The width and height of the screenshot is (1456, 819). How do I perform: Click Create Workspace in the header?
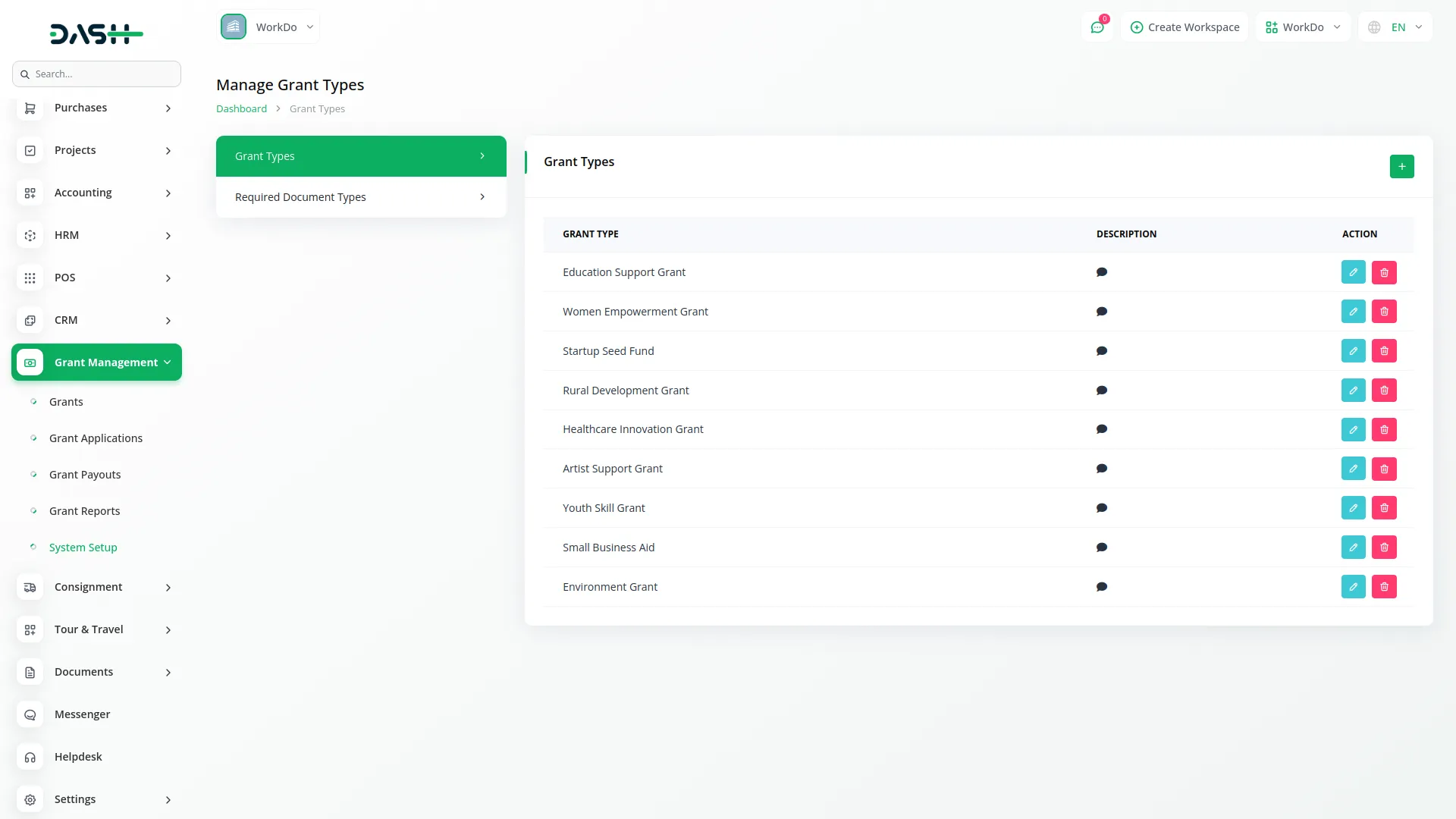click(x=1185, y=27)
